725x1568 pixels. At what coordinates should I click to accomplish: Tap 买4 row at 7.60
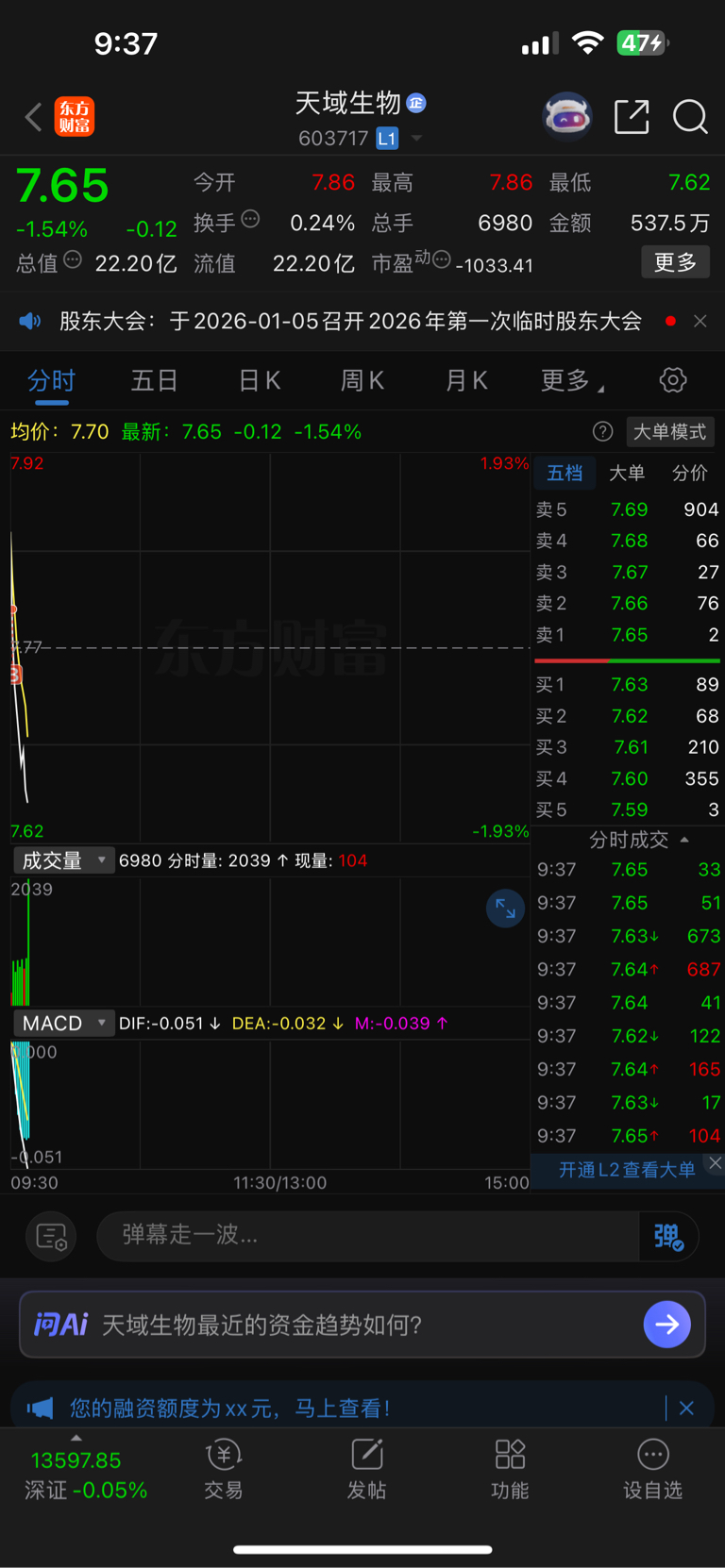(628, 779)
